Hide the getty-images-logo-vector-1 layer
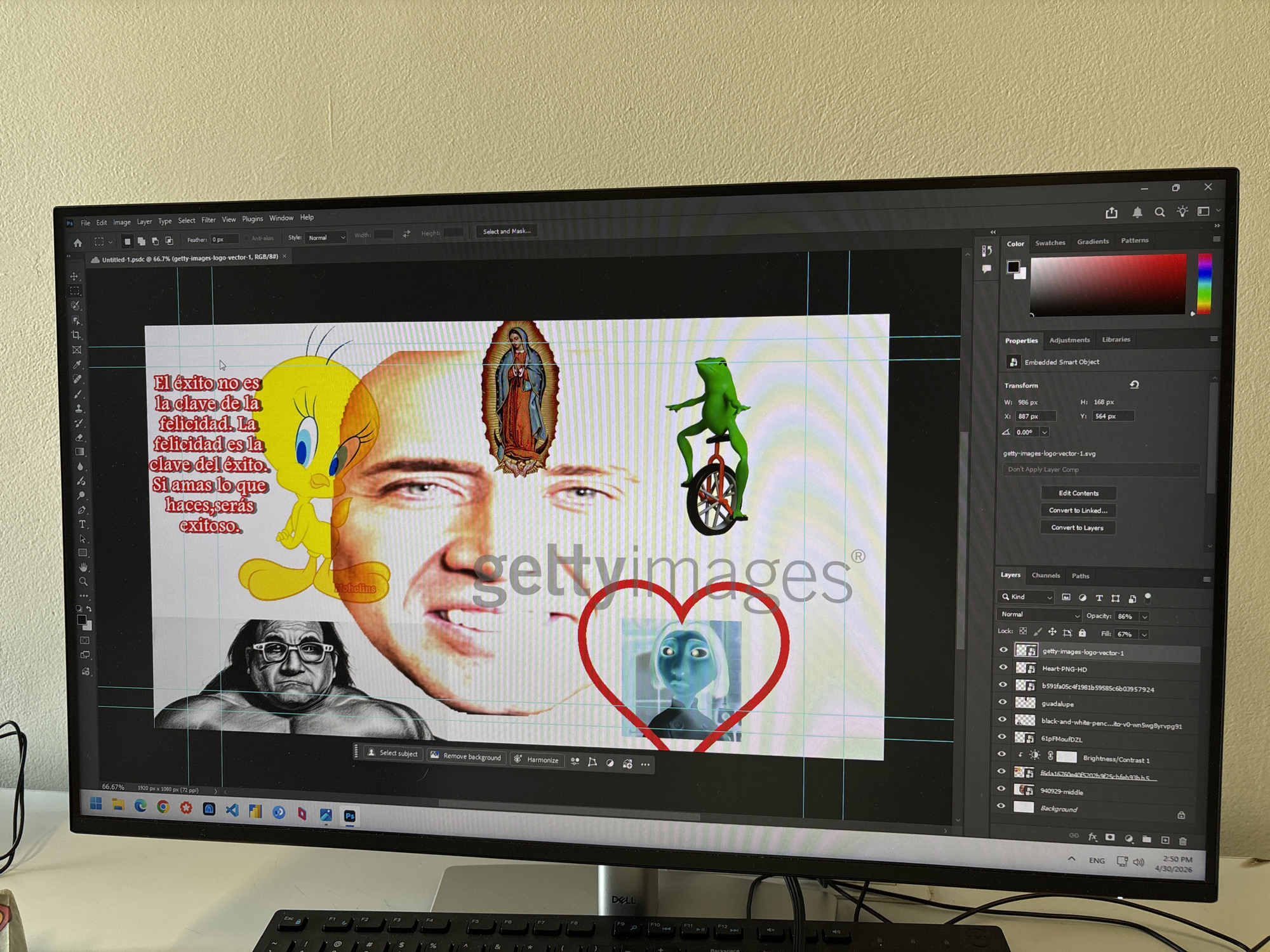The height and width of the screenshot is (952, 1270). click(x=1003, y=650)
